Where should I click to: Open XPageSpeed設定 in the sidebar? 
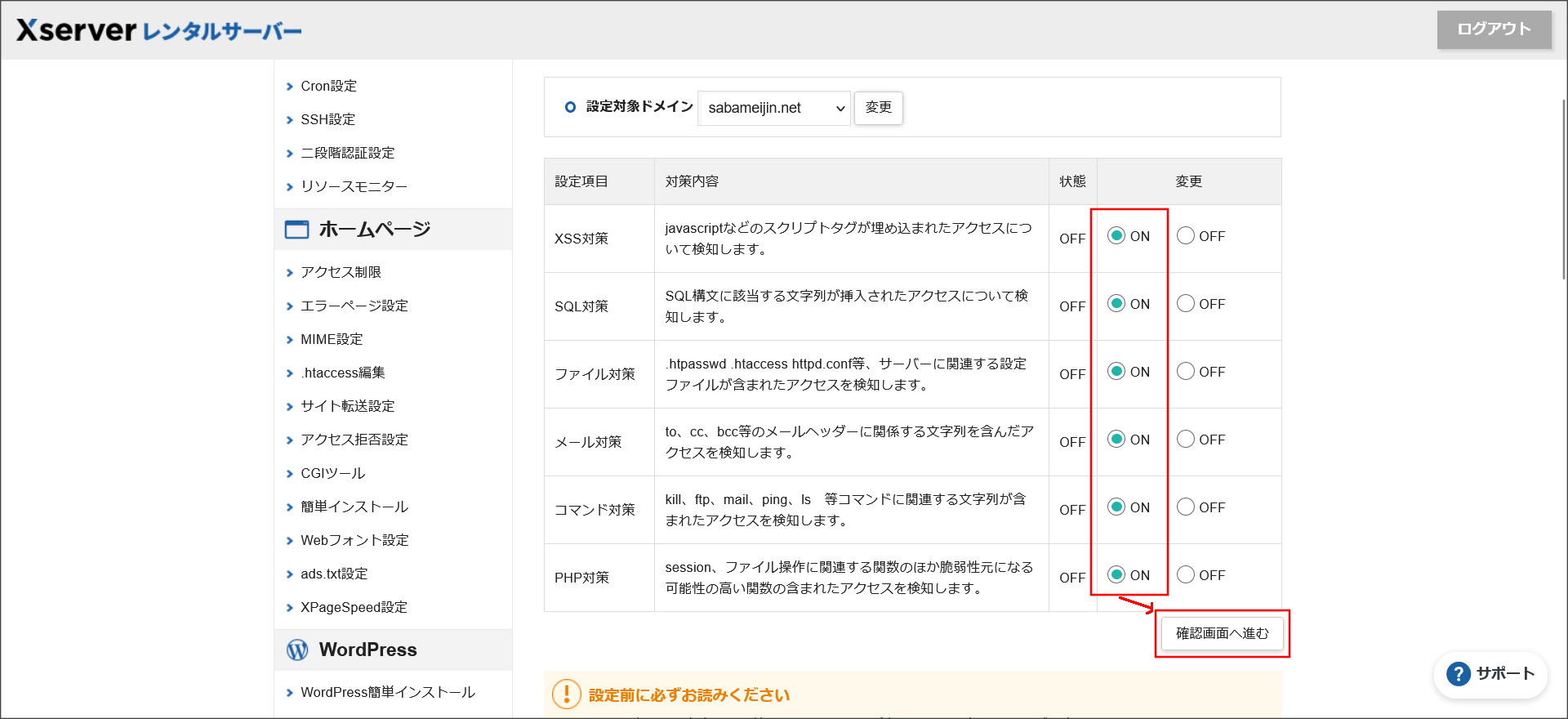pyautogui.click(x=354, y=607)
